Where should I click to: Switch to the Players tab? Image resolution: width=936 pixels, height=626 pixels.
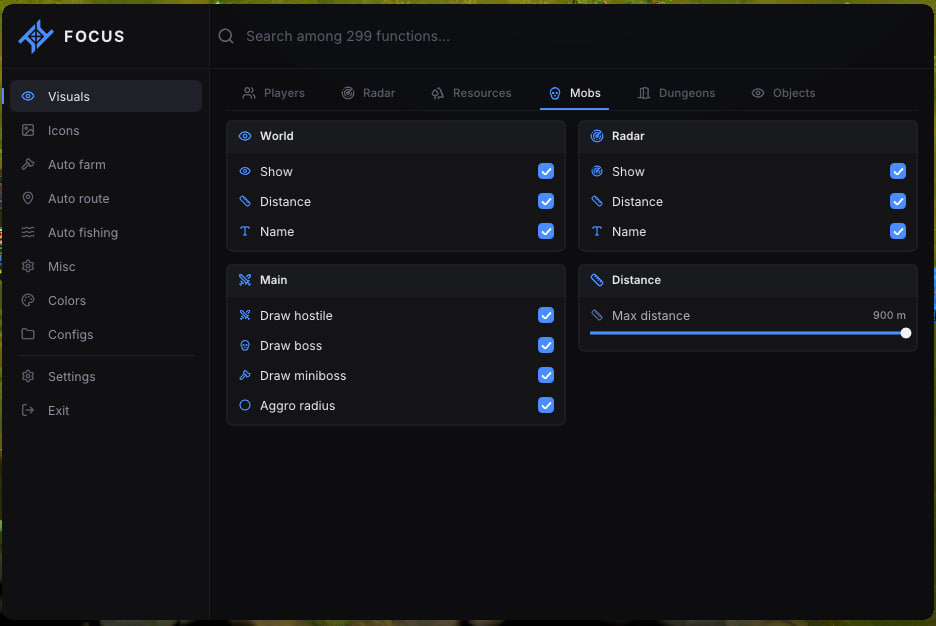pos(273,93)
